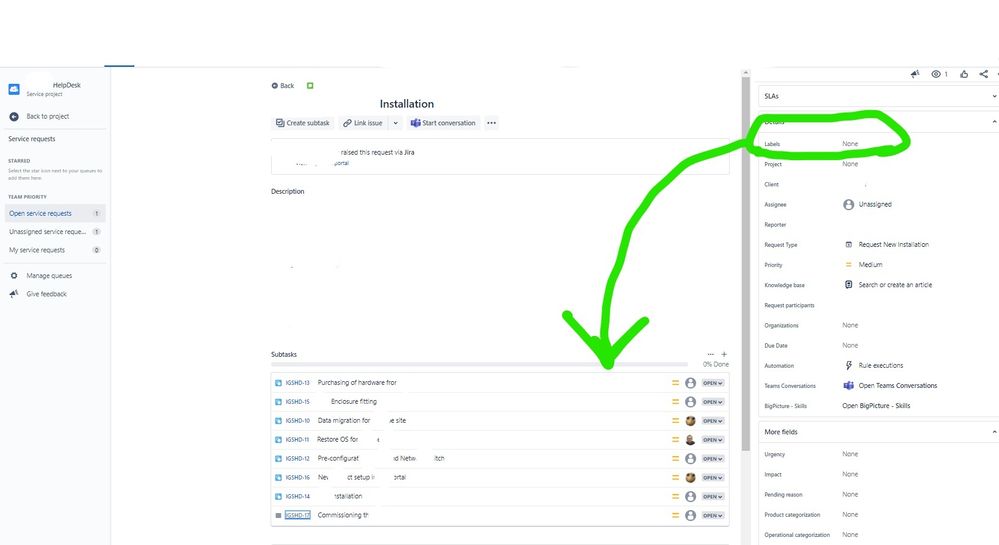
Task: Open the three-dot more actions menu in toolbar
Action: click(491, 123)
